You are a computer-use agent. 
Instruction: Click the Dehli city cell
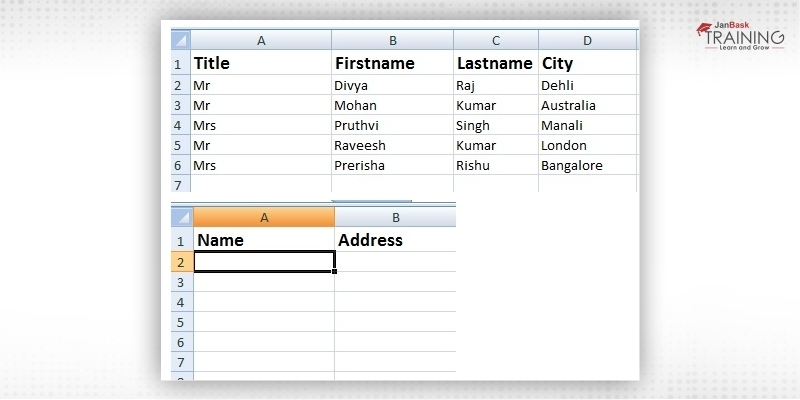pos(588,85)
